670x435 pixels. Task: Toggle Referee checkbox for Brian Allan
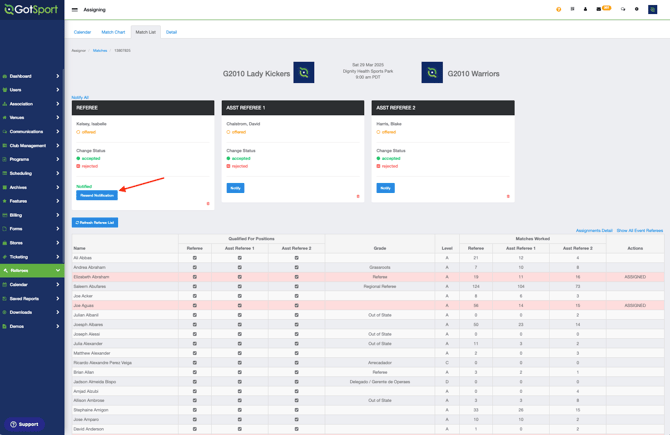pos(195,372)
